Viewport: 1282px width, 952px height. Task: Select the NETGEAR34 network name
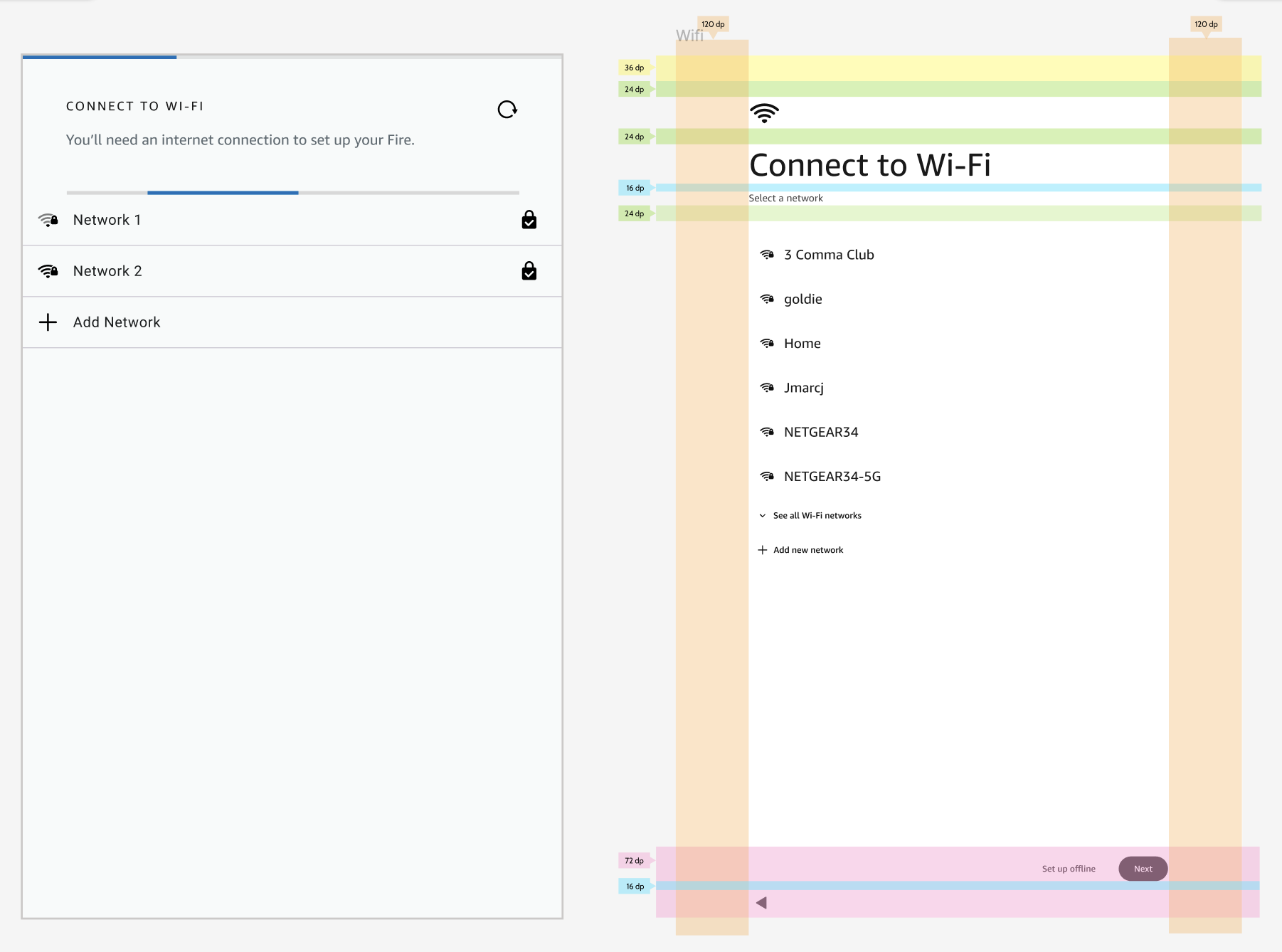[821, 432]
